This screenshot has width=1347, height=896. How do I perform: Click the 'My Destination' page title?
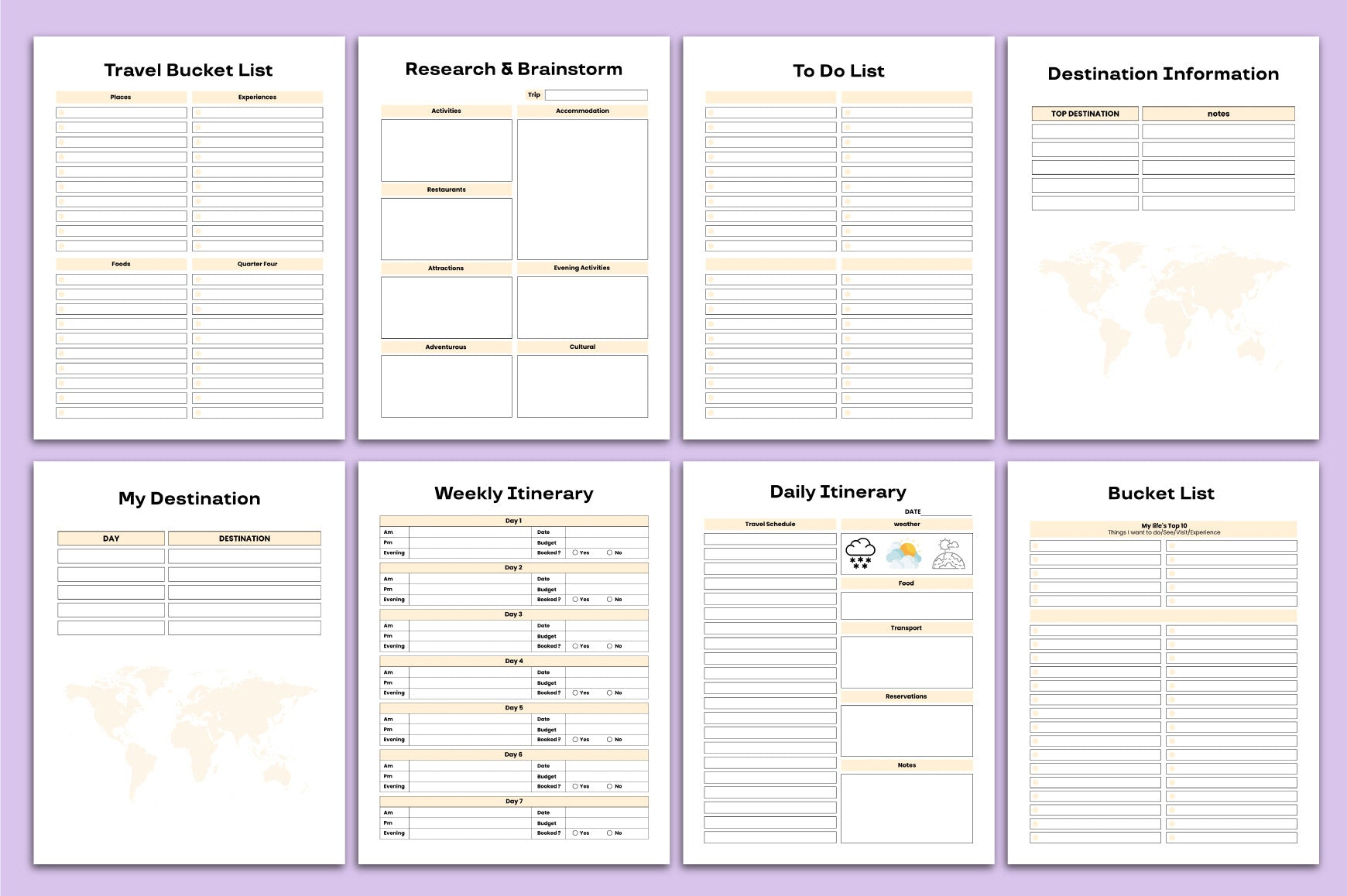tap(189, 498)
